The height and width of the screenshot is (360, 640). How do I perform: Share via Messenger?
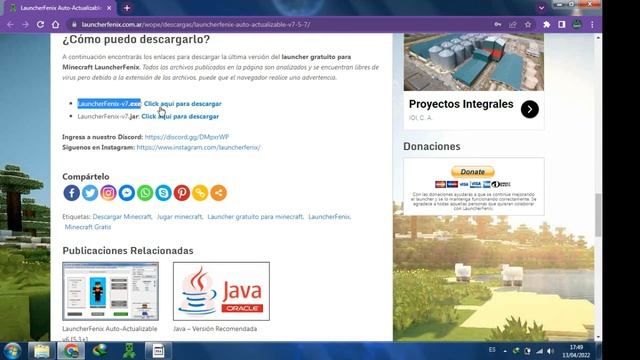point(127,193)
